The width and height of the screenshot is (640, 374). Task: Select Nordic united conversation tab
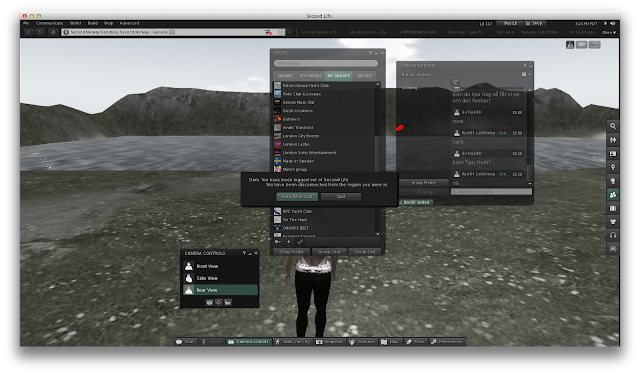416,202
